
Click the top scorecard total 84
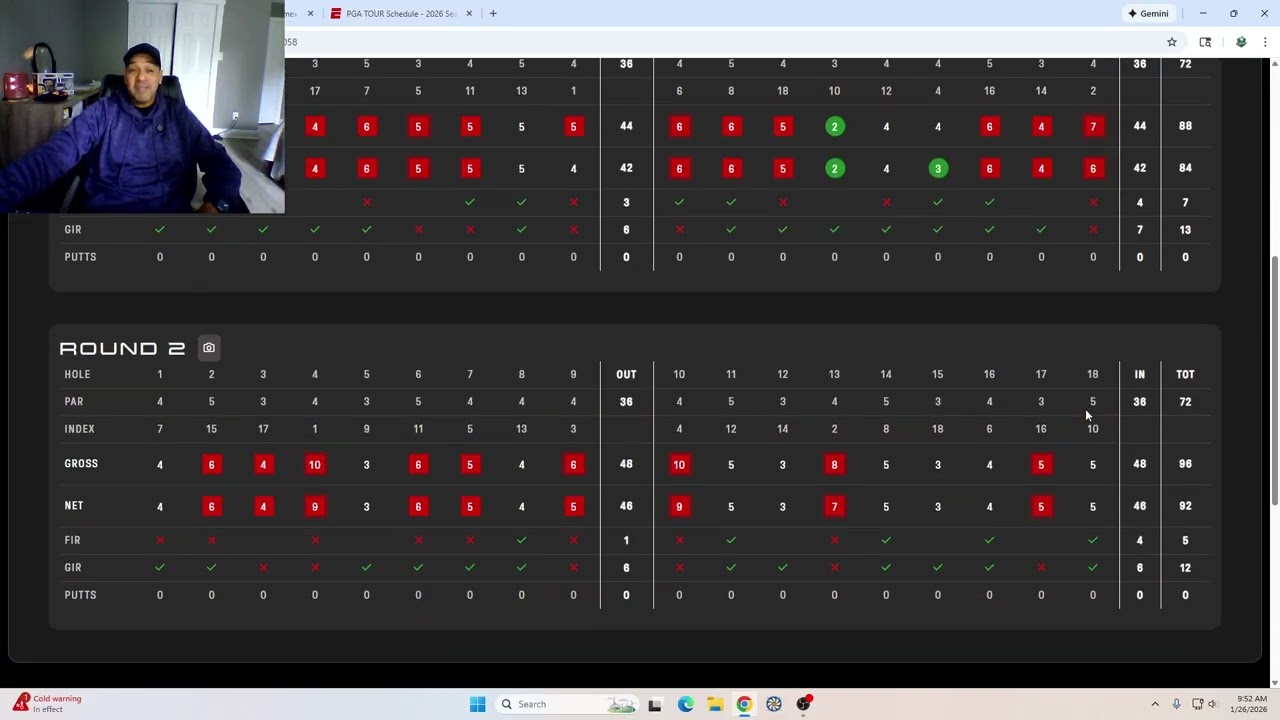click(x=1185, y=168)
